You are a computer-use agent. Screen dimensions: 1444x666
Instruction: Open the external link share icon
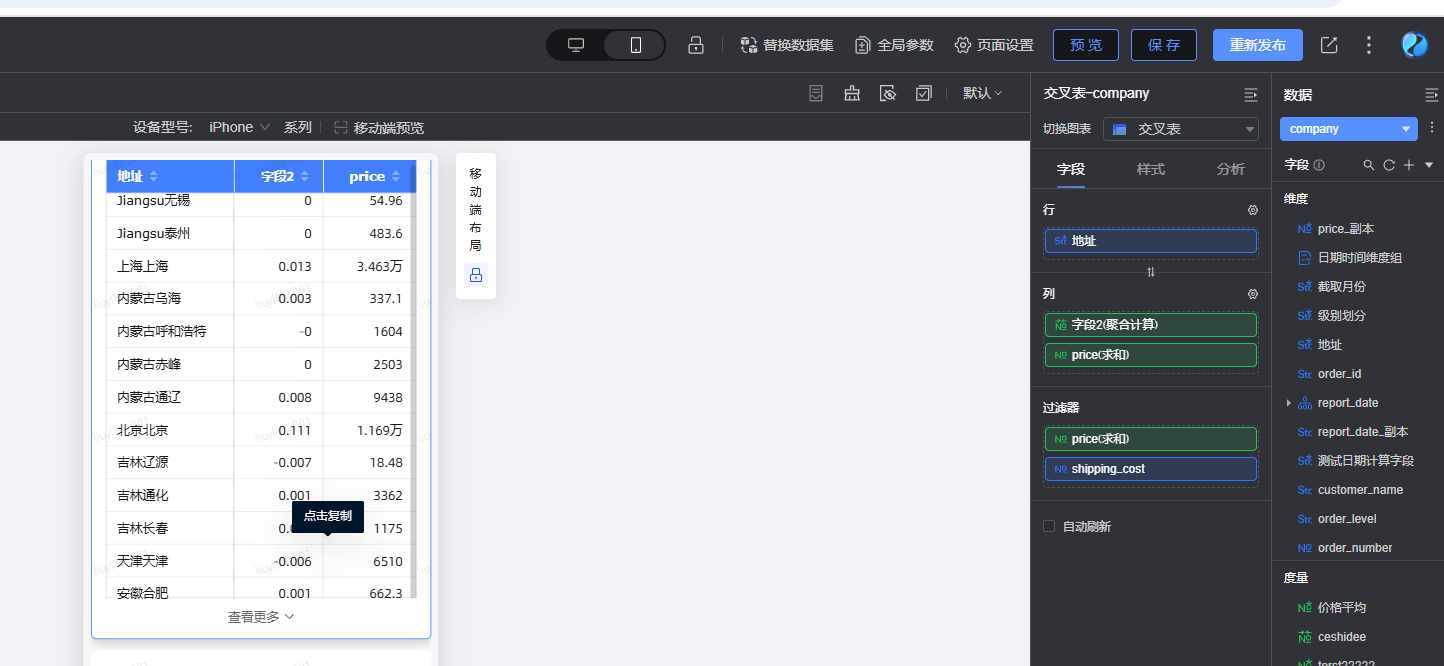click(x=1329, y=45)
